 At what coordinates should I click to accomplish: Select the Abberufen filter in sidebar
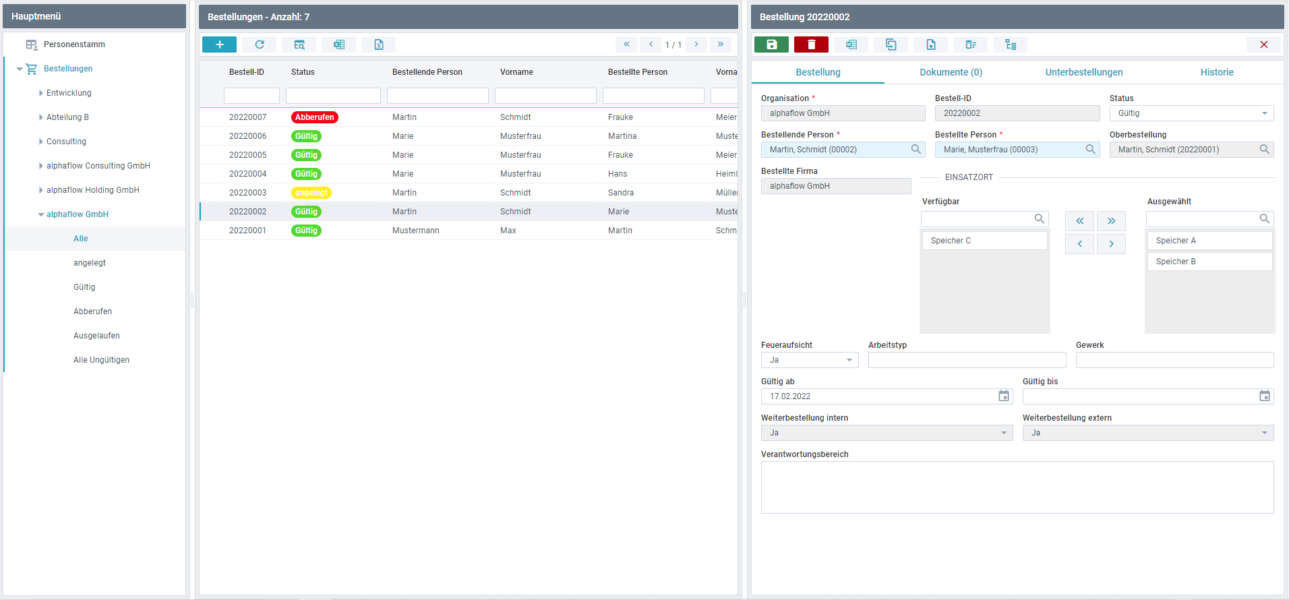(x=93, y=311)
